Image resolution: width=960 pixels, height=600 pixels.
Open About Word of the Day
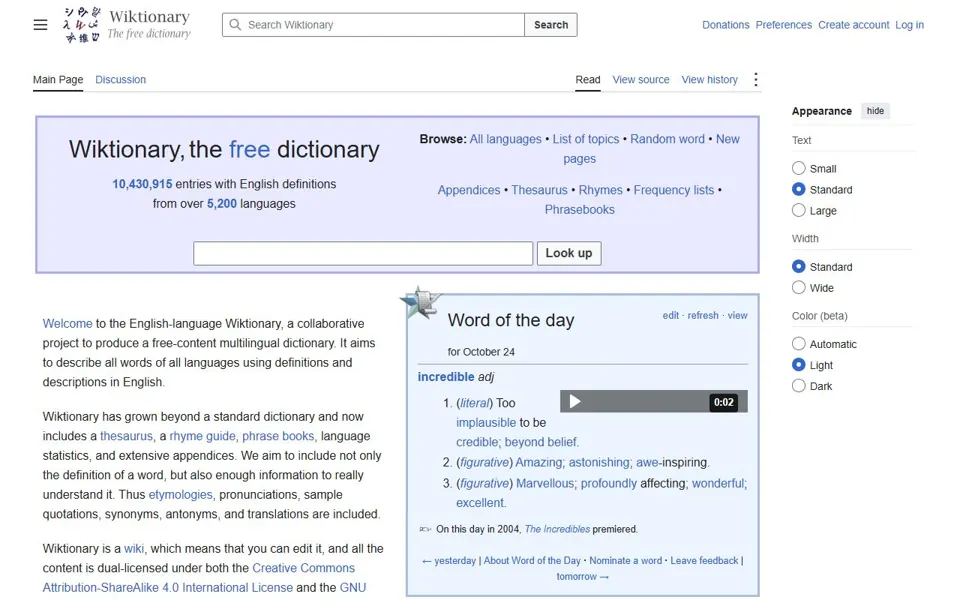click(532, 561)
